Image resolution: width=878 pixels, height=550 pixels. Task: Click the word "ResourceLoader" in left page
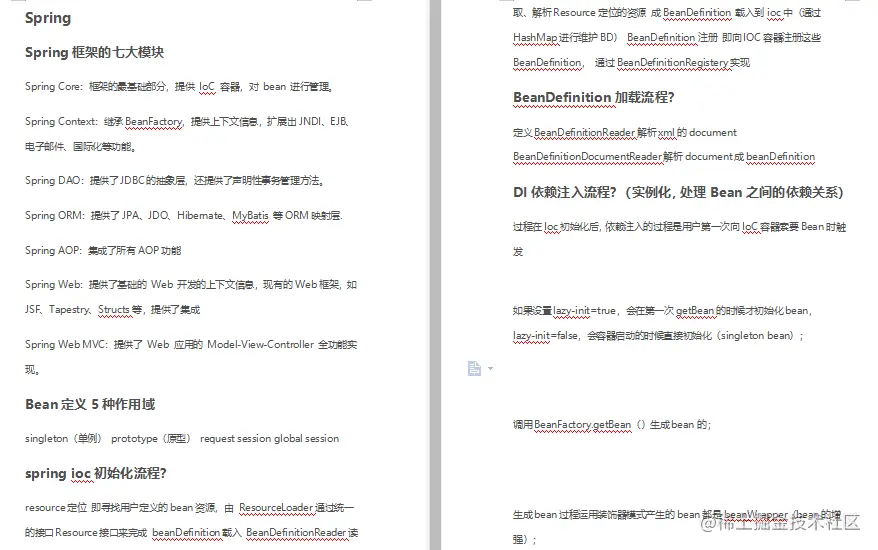276,507
